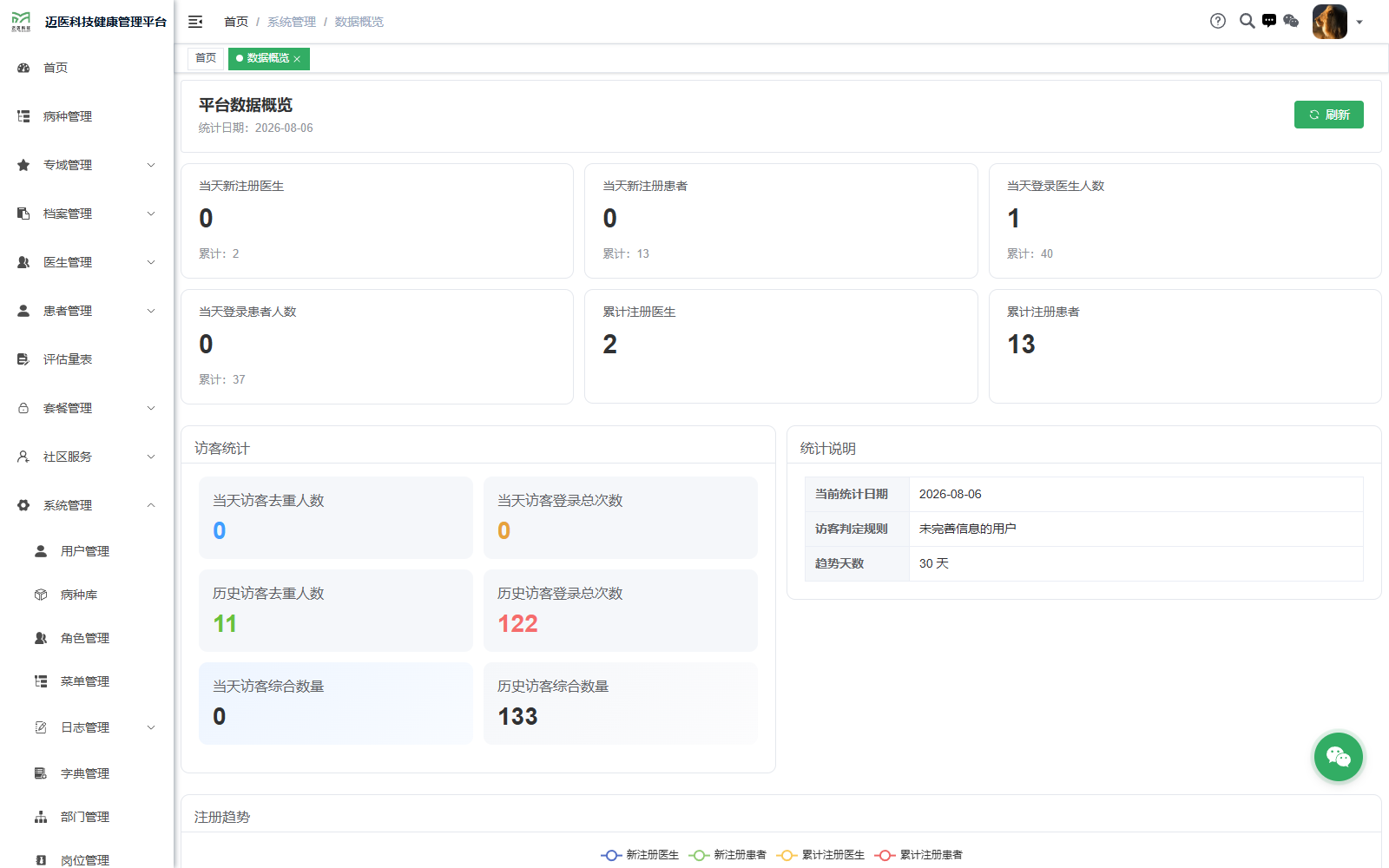Image resolution: width=1389 pixels, height=868 pixels.
Task: Click the 历史访客登录总次数 value 122
Action: 517,623
